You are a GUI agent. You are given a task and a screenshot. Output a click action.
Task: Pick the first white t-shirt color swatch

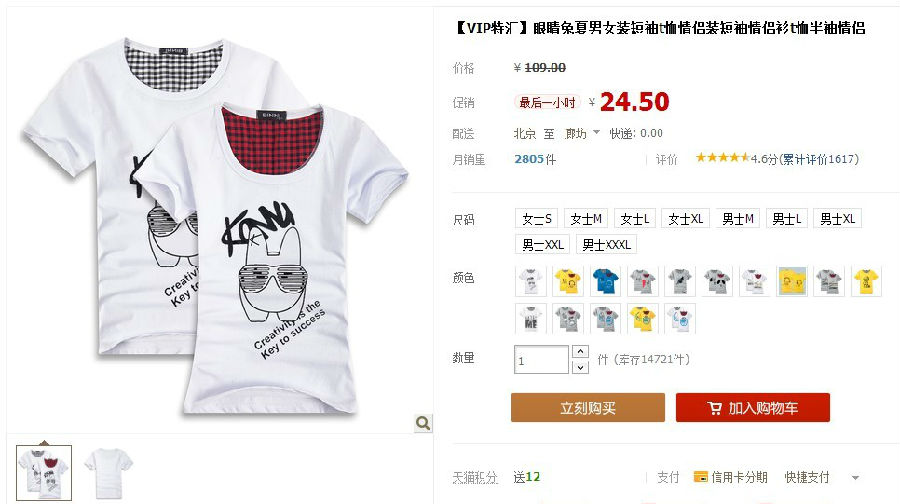coord(530,281)
